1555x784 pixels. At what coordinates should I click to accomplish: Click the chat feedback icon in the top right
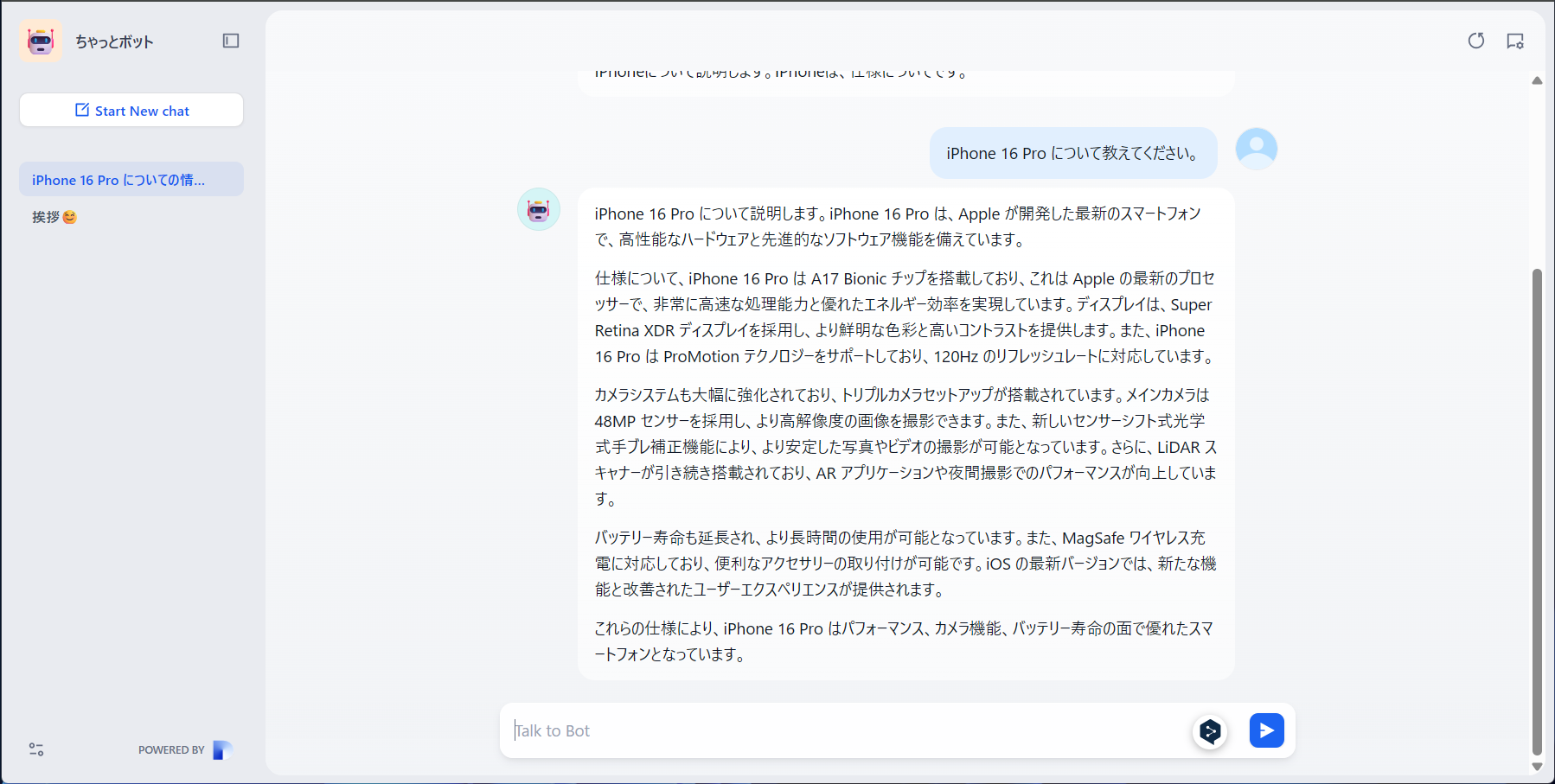click(x=1515, y=41)
